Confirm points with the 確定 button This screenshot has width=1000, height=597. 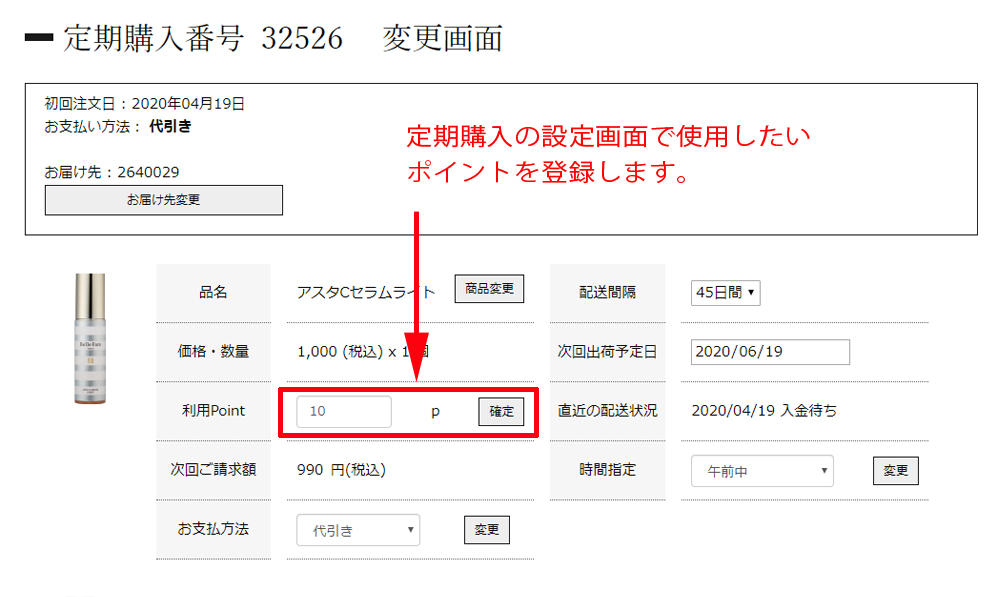coord(501,412)
